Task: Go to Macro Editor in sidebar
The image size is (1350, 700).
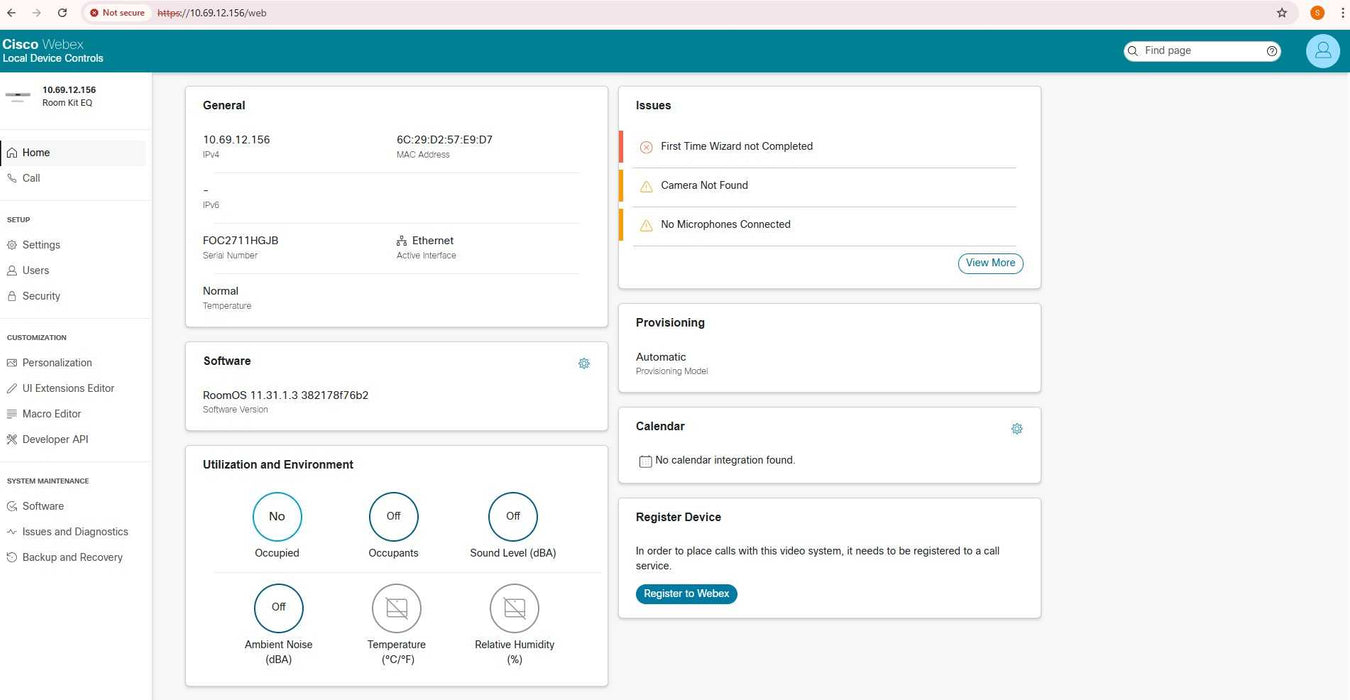Action: [x=51, y=414]
